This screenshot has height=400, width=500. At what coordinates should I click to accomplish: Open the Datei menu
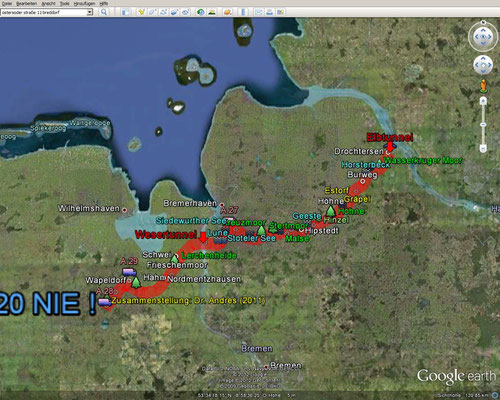(x=7, y=3)
